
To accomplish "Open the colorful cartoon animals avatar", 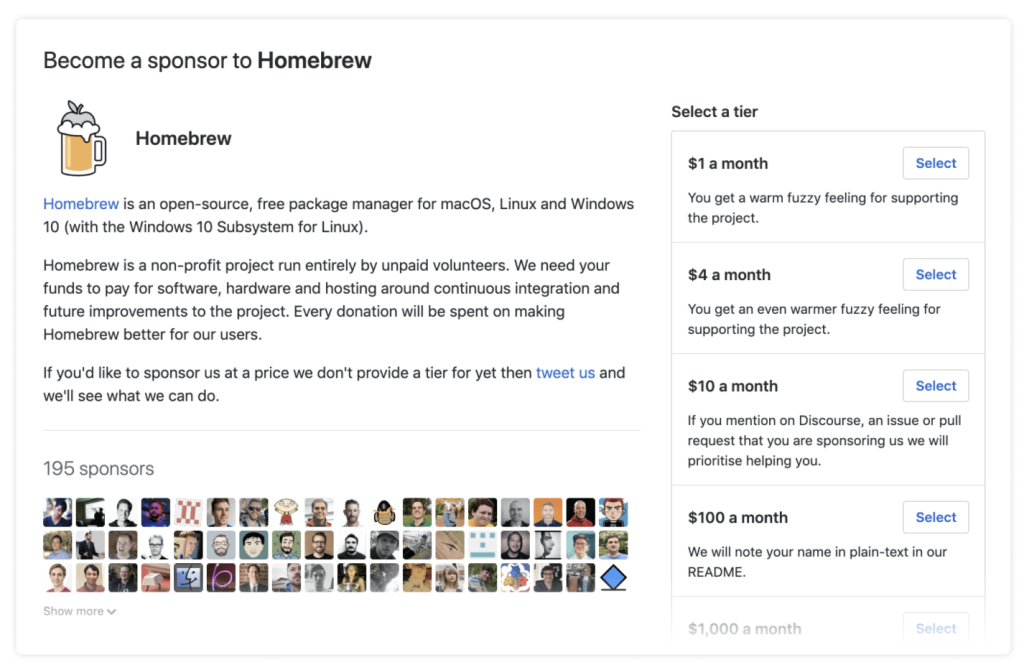I will coord(515,577).
